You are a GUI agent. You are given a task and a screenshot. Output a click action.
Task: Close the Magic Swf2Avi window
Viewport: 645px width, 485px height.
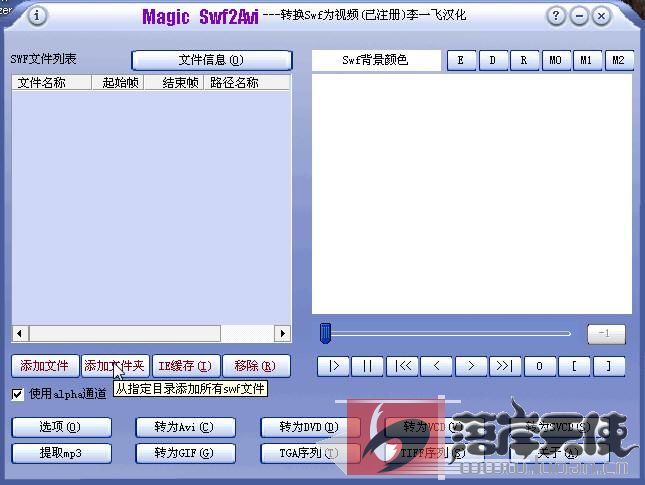click(x=601, y=16)
